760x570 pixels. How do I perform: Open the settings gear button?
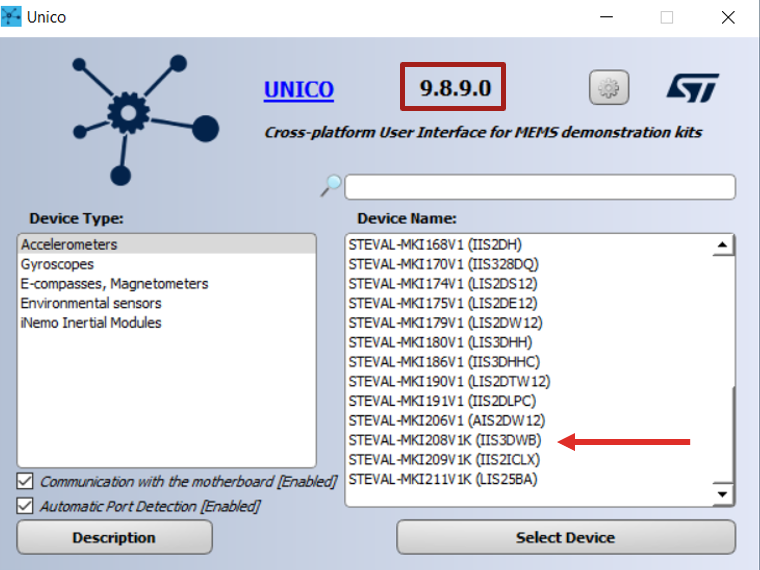609,87
